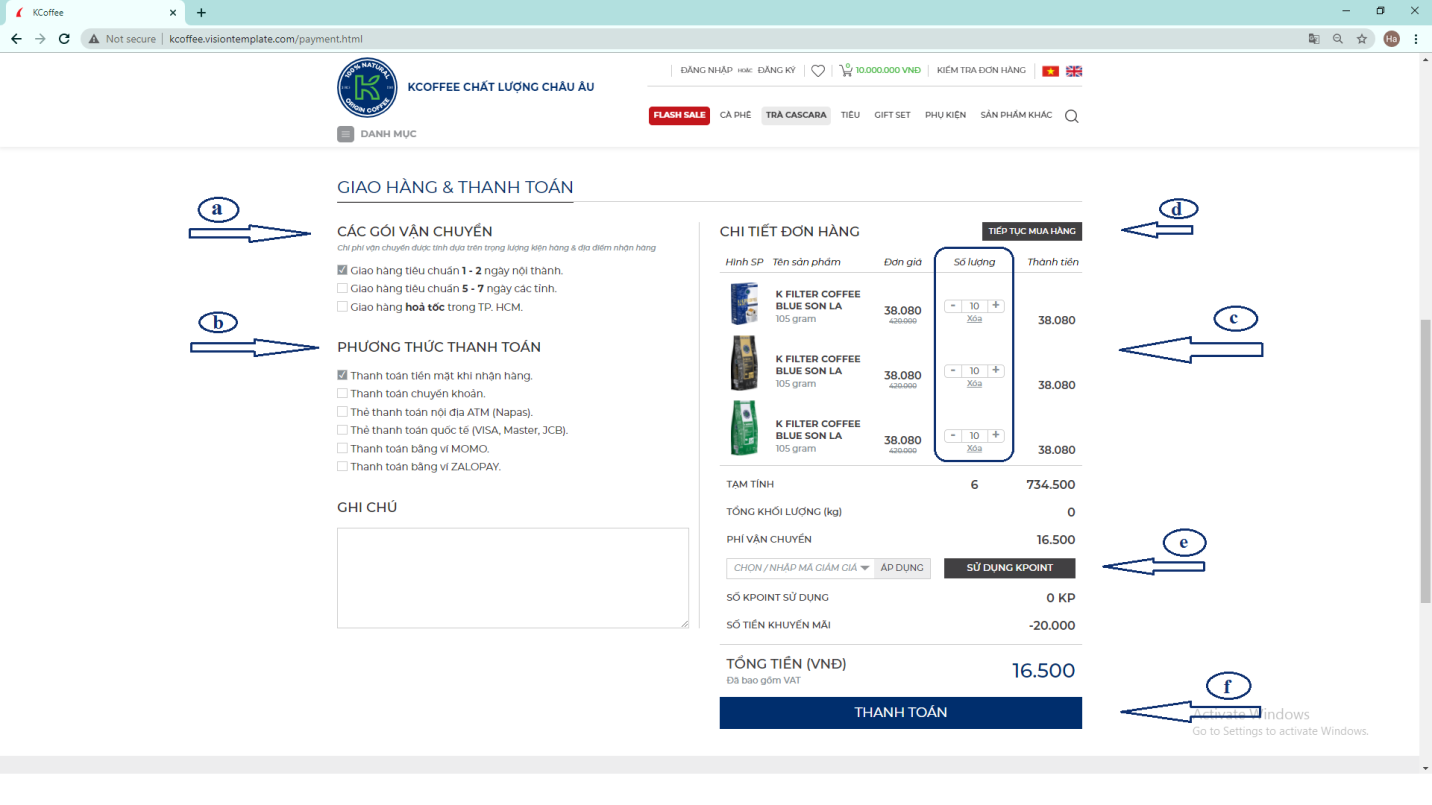Viewport: 1432px width, 805px height.
Task: Open Chrome's three-dot menu
Action: click(1416, 39)
